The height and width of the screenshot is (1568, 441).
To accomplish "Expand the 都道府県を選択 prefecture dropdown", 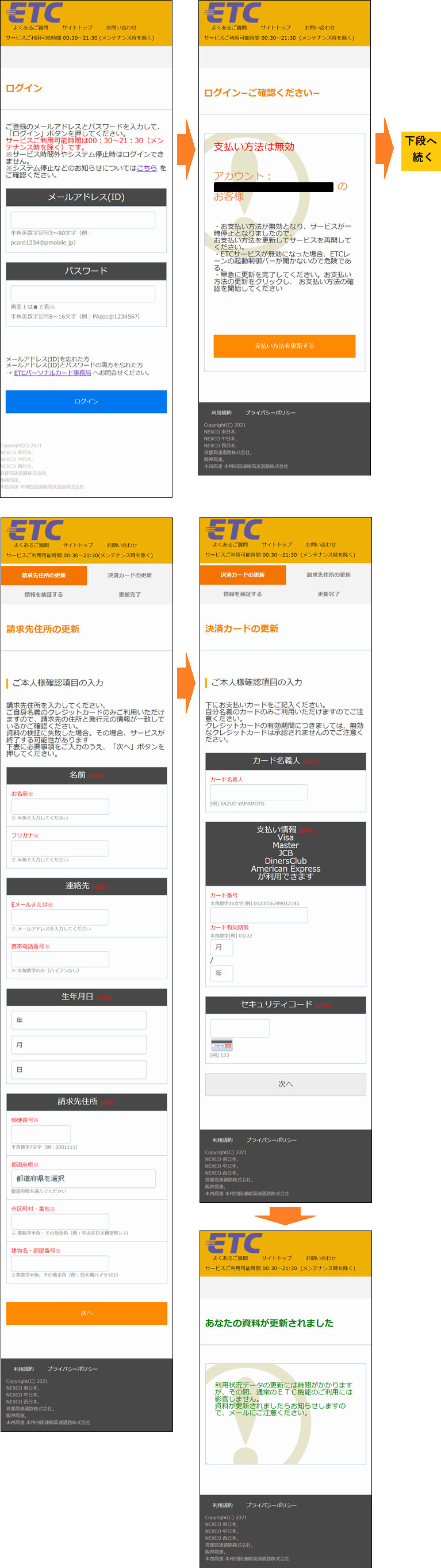I will pos(83,1178).
